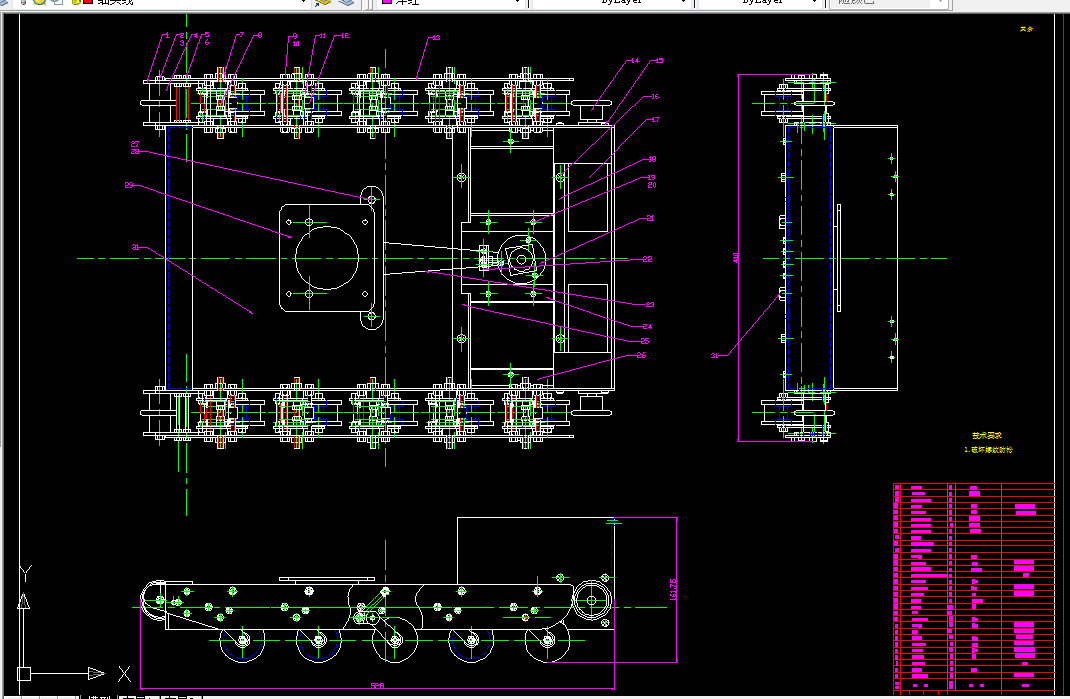The image size is (1070, 699).
Task: Select callout number 18
Action: tap(652, 159)
